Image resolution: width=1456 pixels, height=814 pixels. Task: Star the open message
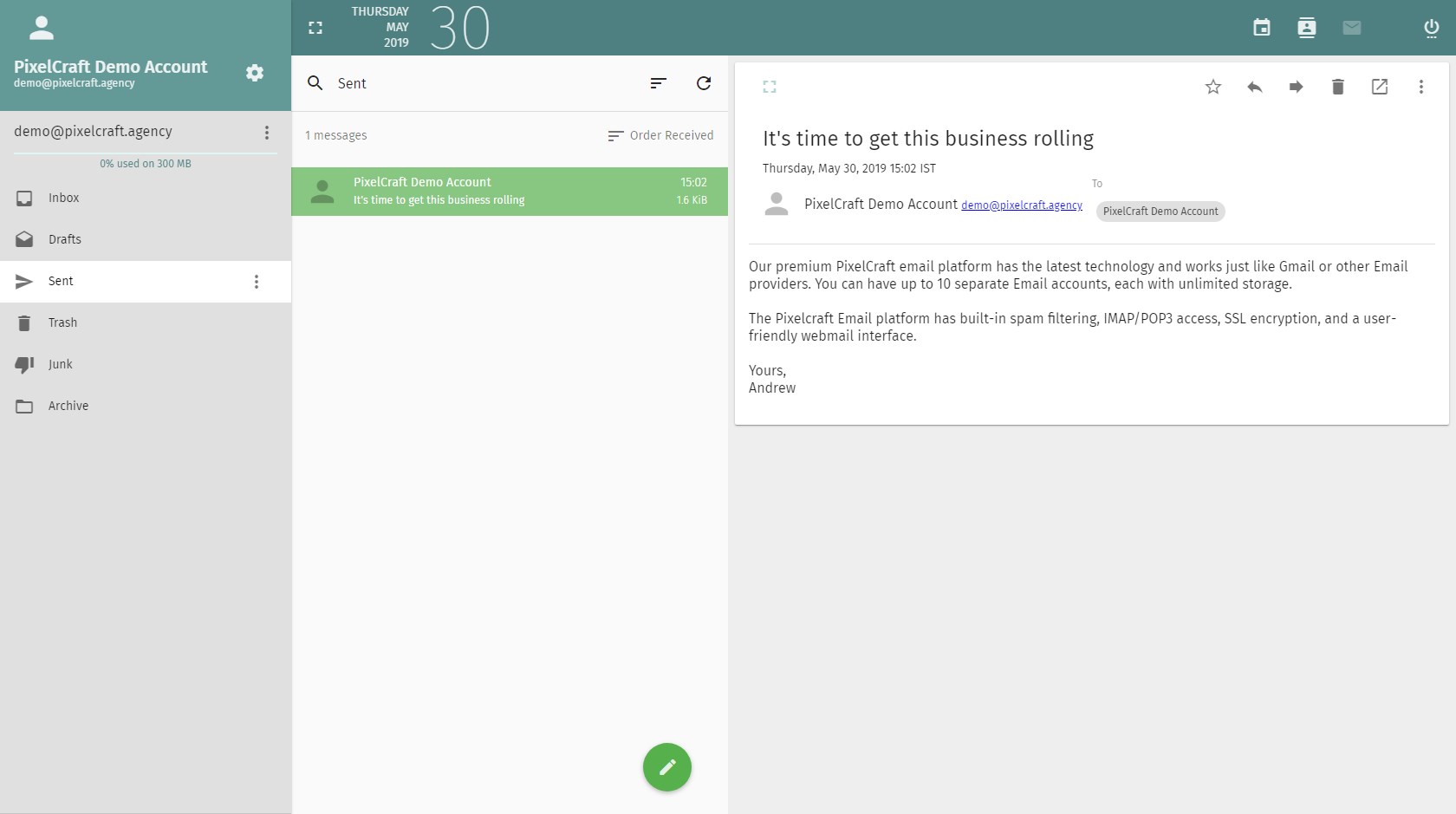click(x=1213, y=87)
